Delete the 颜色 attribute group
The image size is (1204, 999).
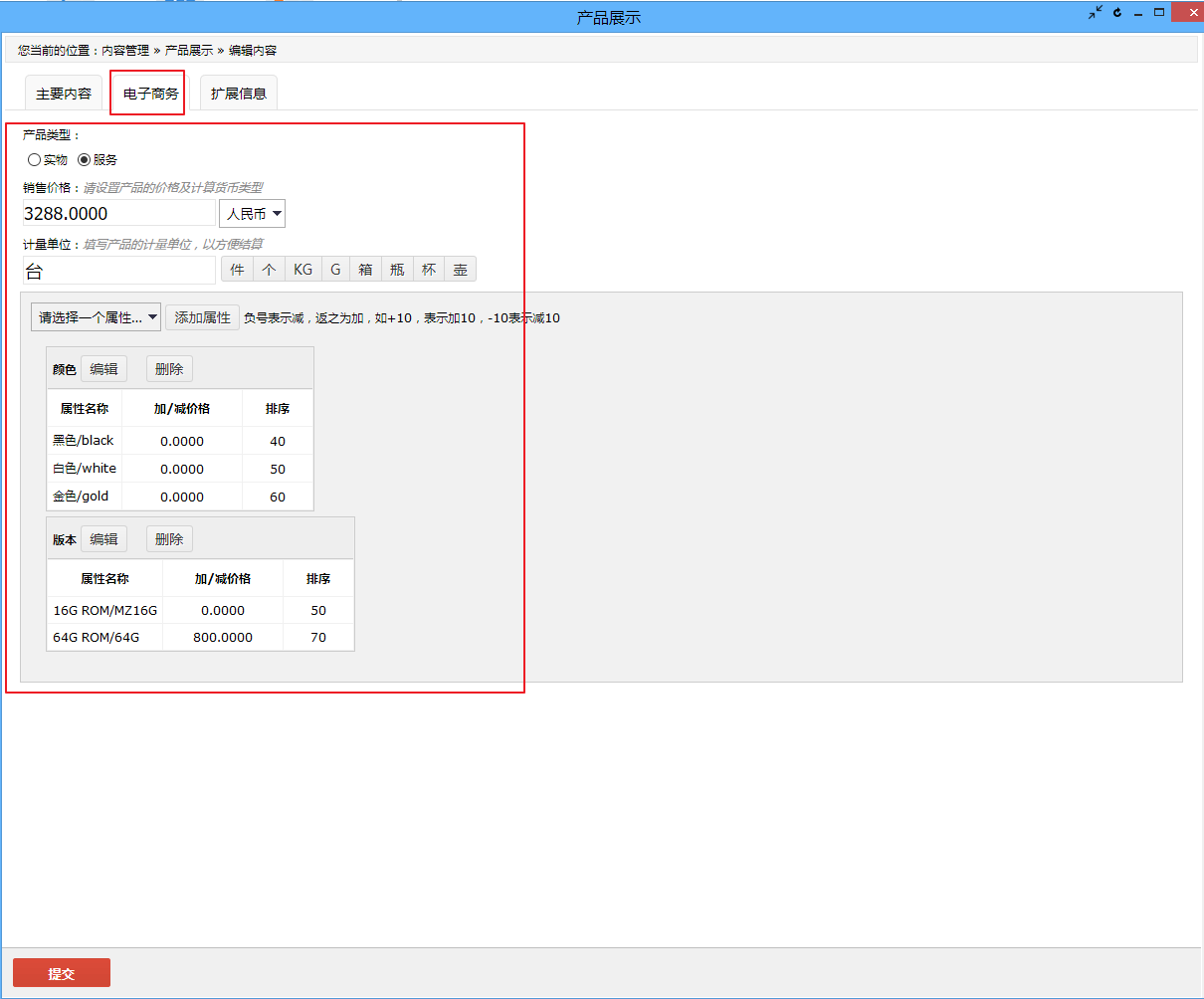(x=169, y=369)
